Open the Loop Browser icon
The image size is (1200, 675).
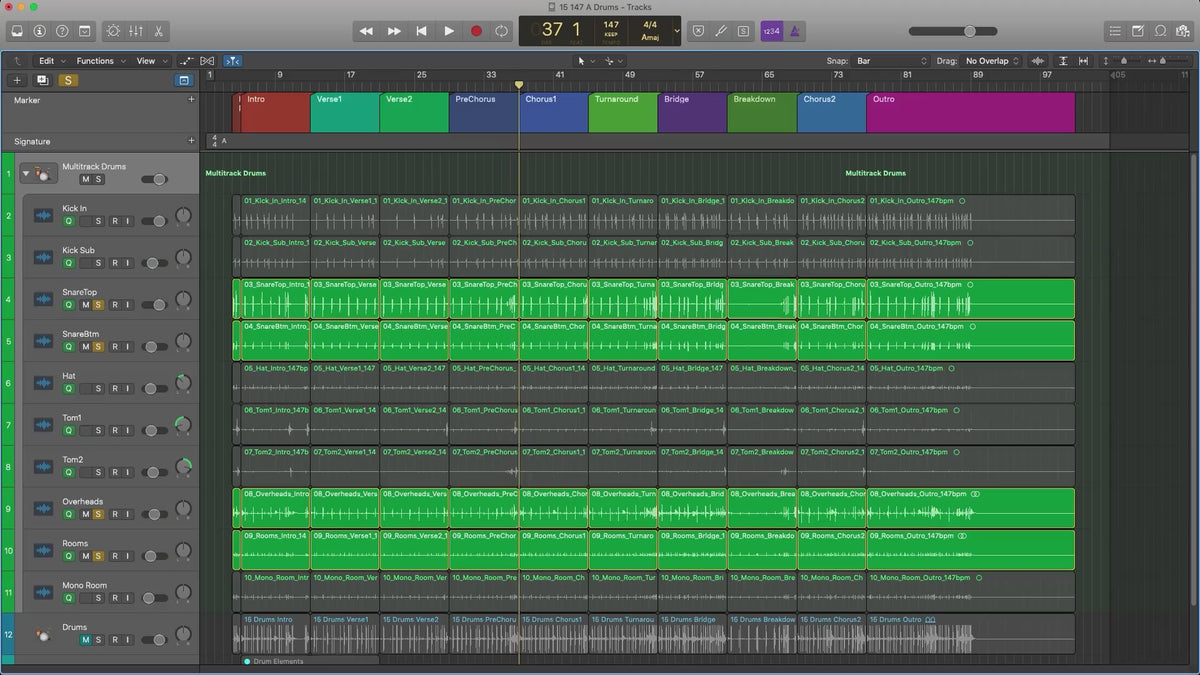(1160, 31)
